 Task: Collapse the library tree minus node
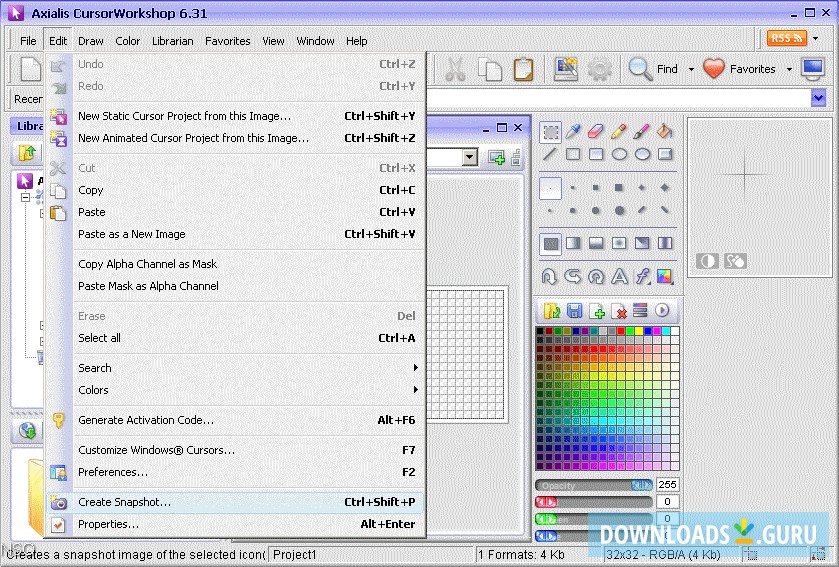point(25,197)
